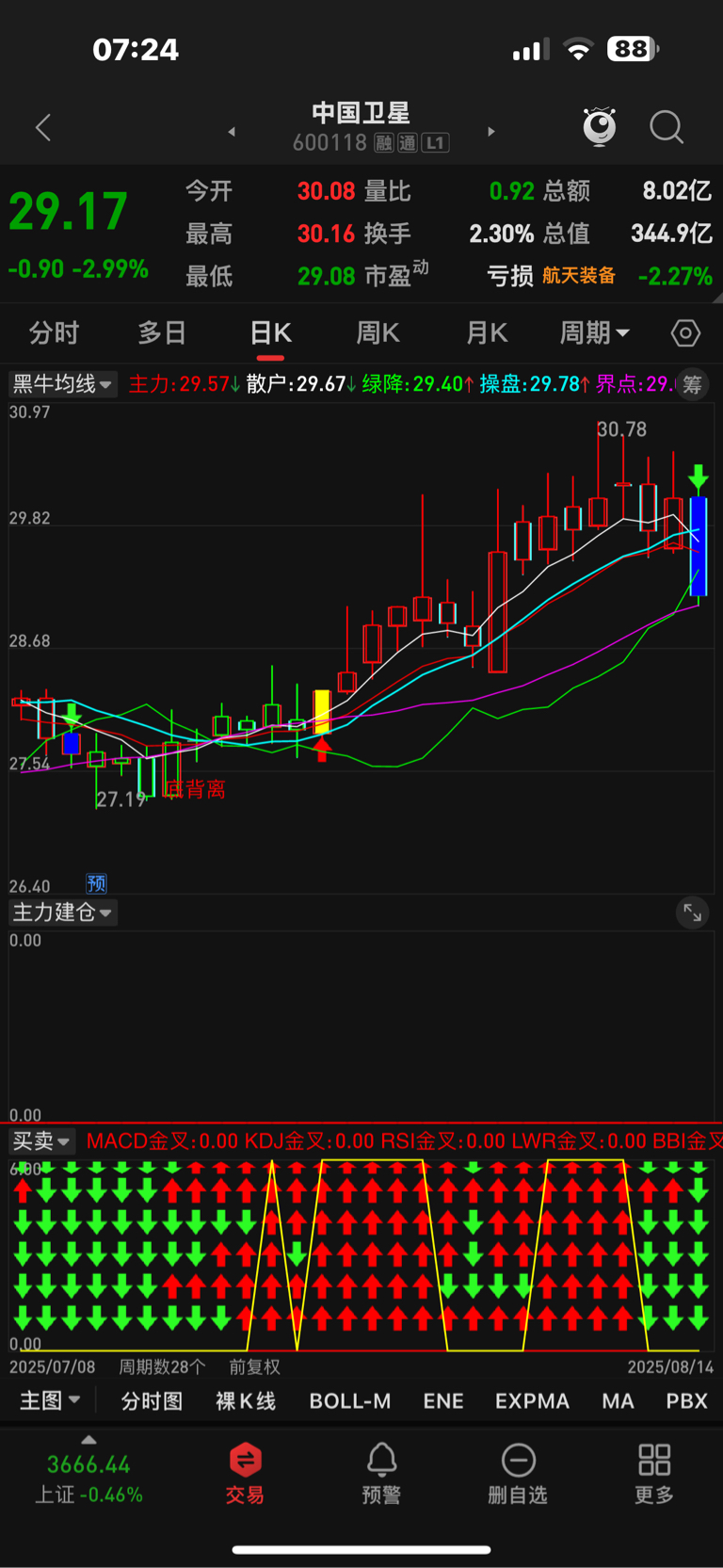Tap 散户:29.67 readout
The image size is (723, 1568).
[x=301, y=384]
